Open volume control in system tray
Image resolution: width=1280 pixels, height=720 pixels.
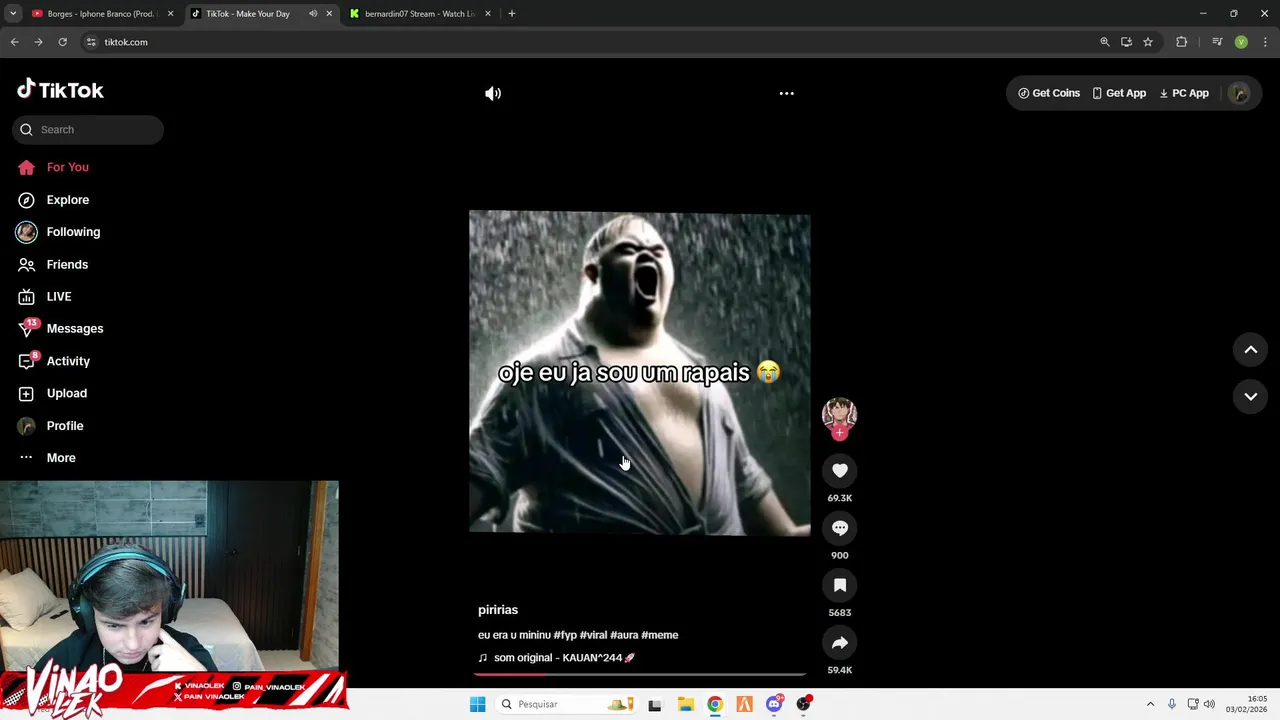[1209, 704]
